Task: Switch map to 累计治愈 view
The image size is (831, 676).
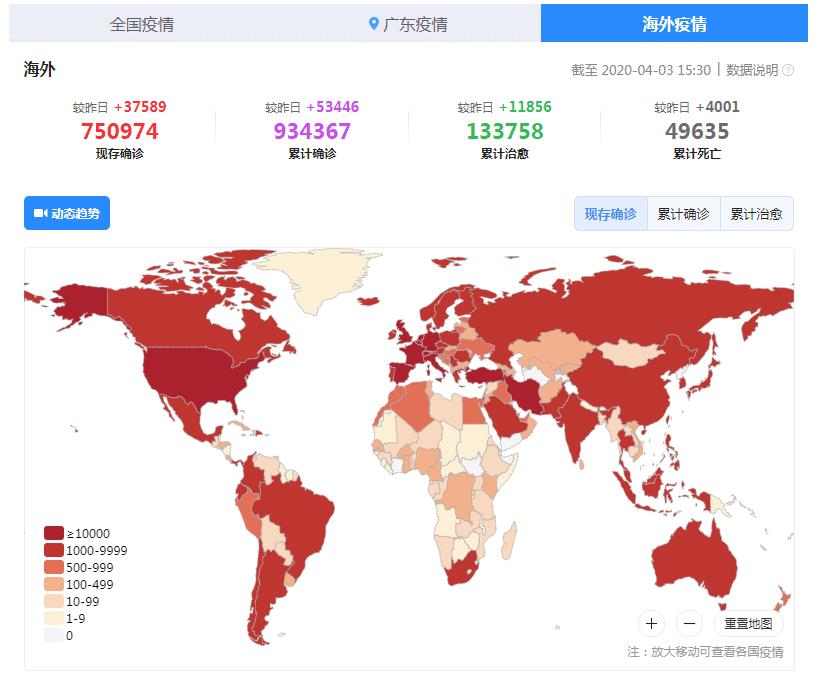Action: pos(756,214)
